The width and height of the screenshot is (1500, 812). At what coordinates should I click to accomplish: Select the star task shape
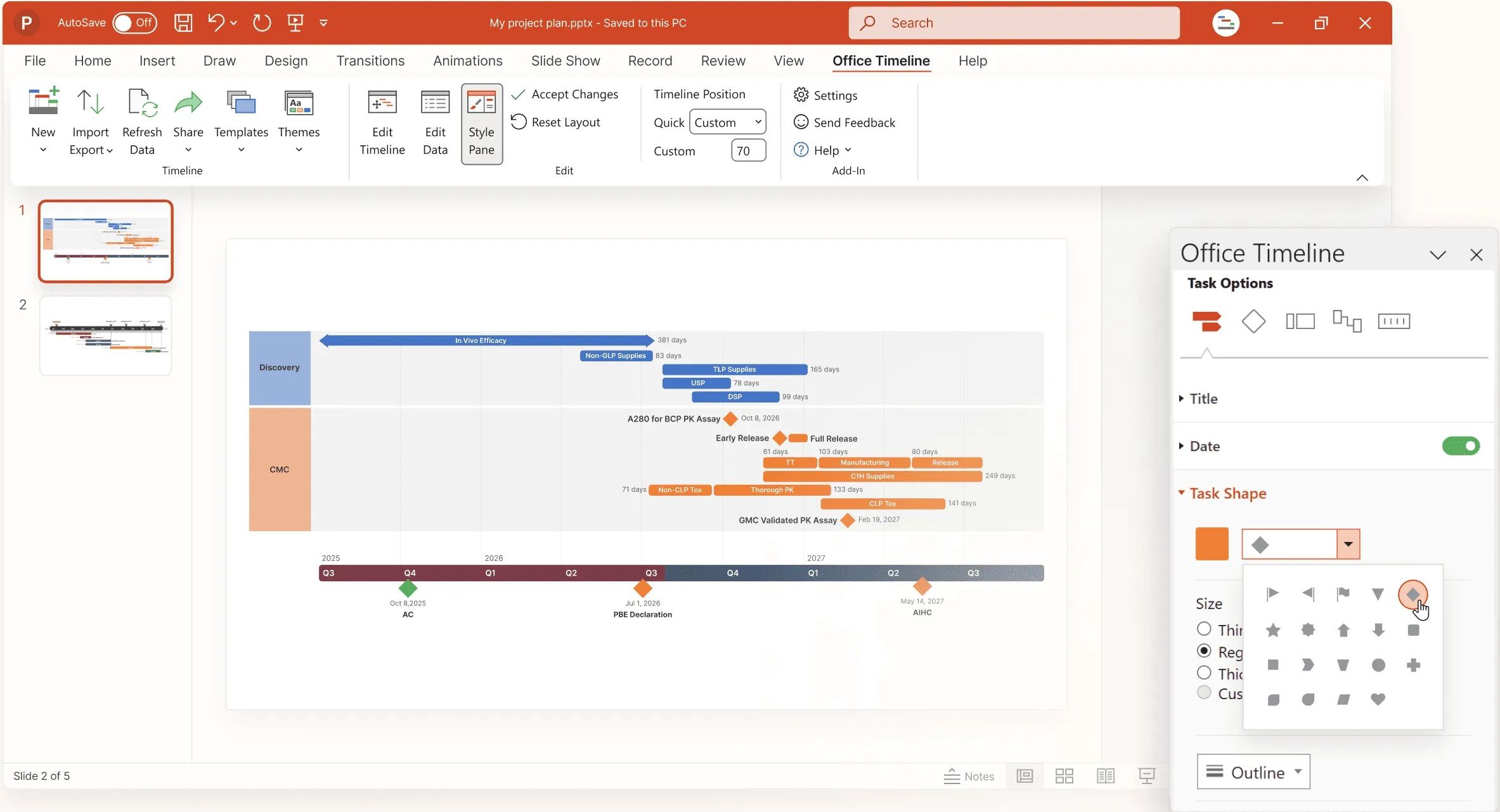(x=1273, y=630)
